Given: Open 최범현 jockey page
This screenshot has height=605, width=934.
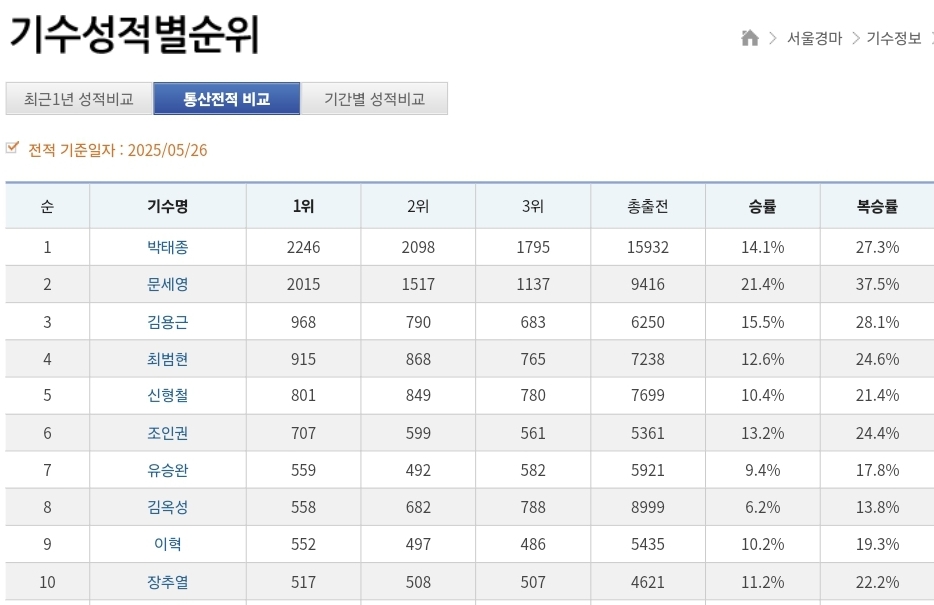Looking at the screenshot, I should tap(167, 359).
